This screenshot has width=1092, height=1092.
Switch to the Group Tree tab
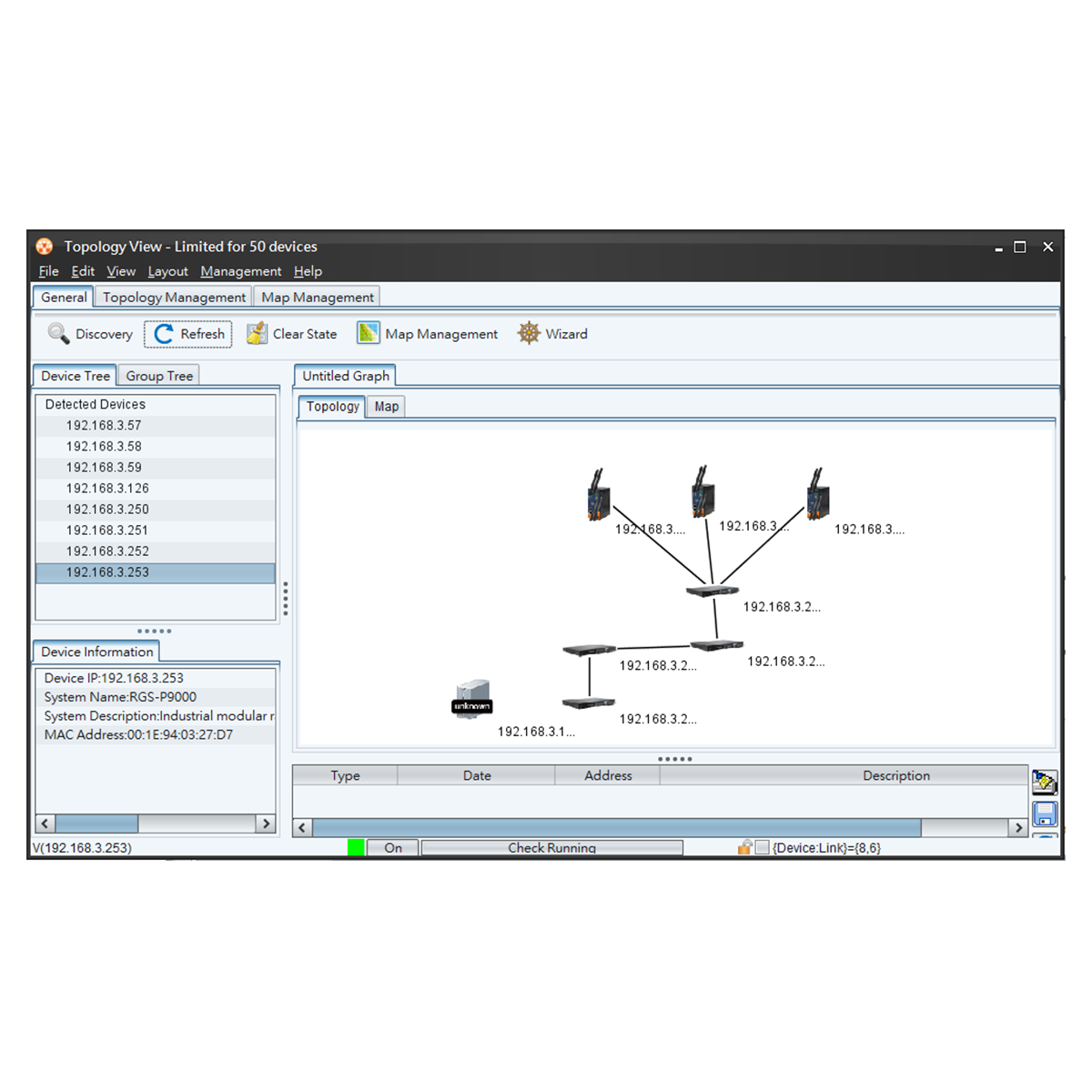coord(159,376)
